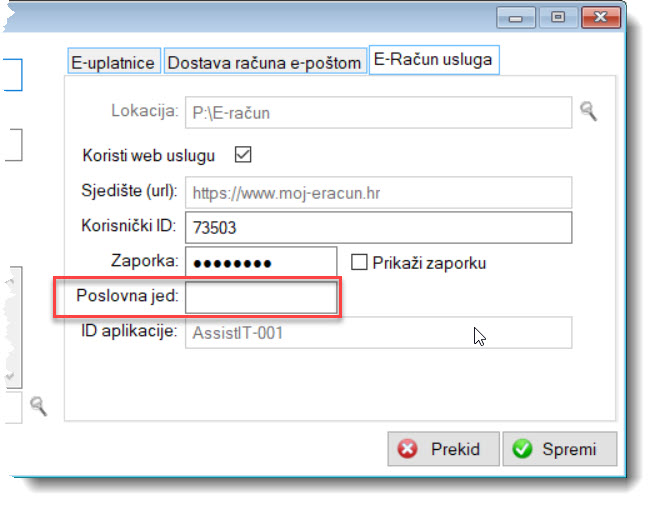655x506 pixels.
Task: Focus the Korisnički ID input field
Action: click(378, 227)
